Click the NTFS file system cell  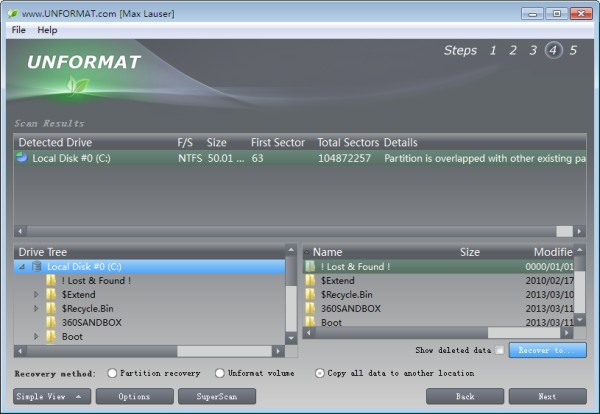(190, 158)
